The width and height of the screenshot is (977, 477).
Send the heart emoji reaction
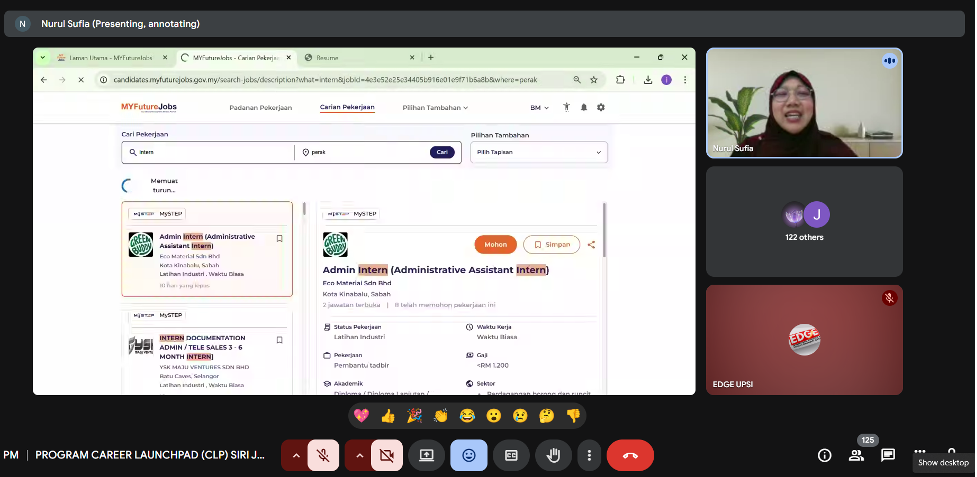pyautogui.click(x=362, y=415)
